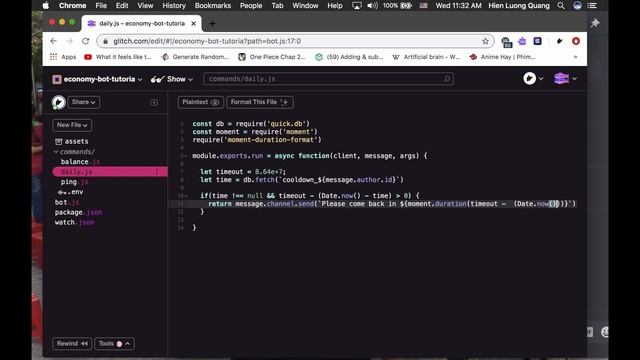
Task: Open the Apple menu
Action: 46,6
